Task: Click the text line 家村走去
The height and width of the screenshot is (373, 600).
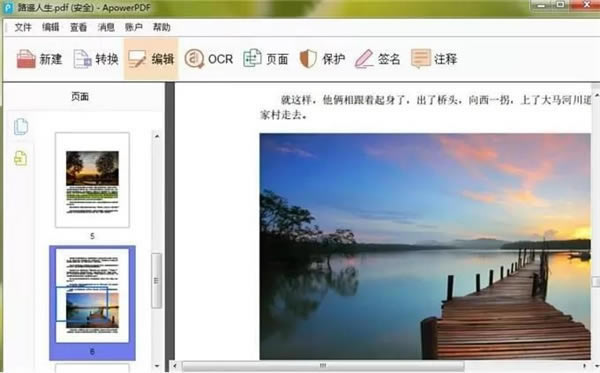Action: pos(284,115)
